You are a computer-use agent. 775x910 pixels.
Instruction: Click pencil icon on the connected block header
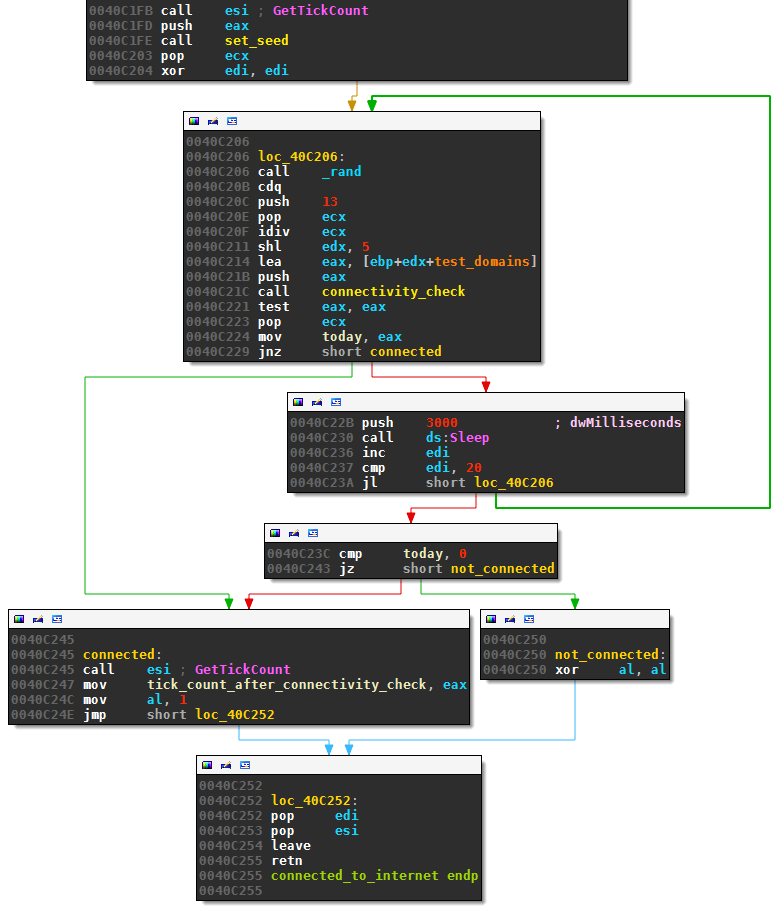click(x=38, y=619)
